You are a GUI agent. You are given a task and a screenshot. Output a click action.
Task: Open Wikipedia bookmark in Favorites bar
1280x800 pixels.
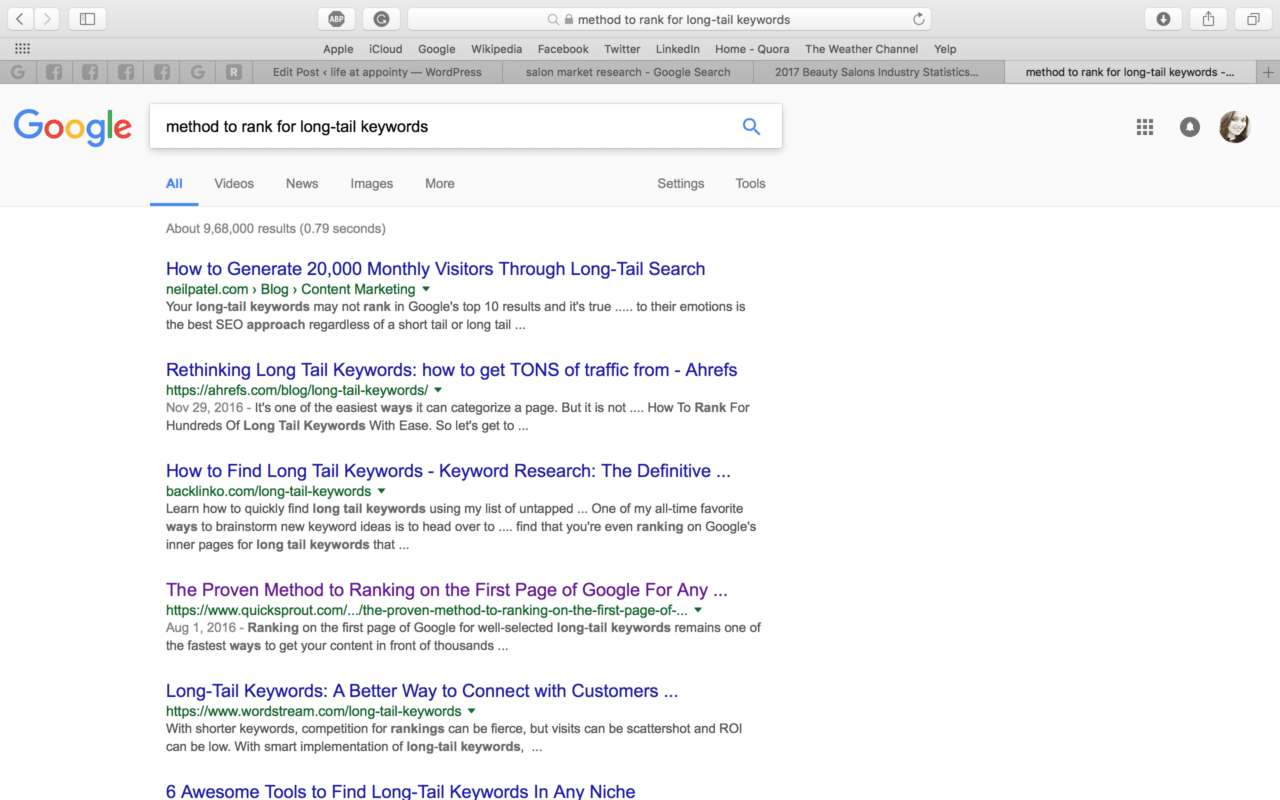pos(497,49)
